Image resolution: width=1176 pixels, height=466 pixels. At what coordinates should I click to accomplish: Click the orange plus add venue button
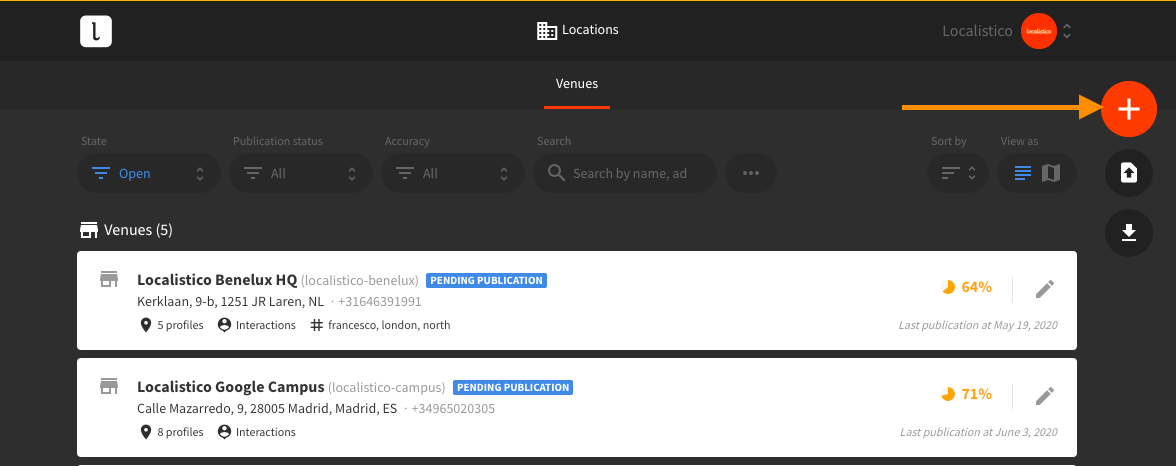pos(1129,109)
